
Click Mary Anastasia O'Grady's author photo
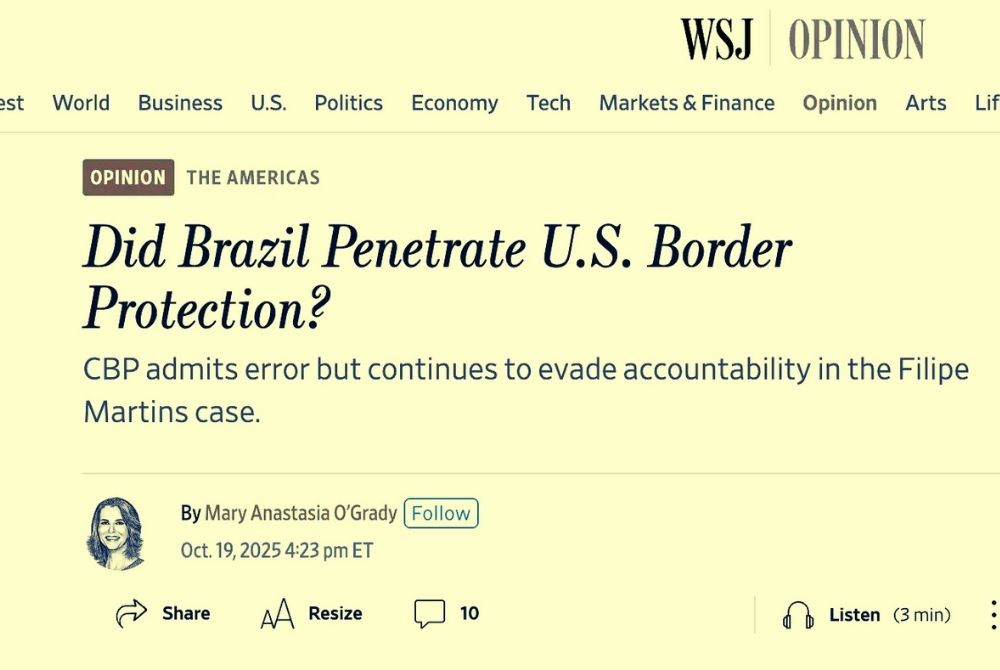tap(115, 533)
